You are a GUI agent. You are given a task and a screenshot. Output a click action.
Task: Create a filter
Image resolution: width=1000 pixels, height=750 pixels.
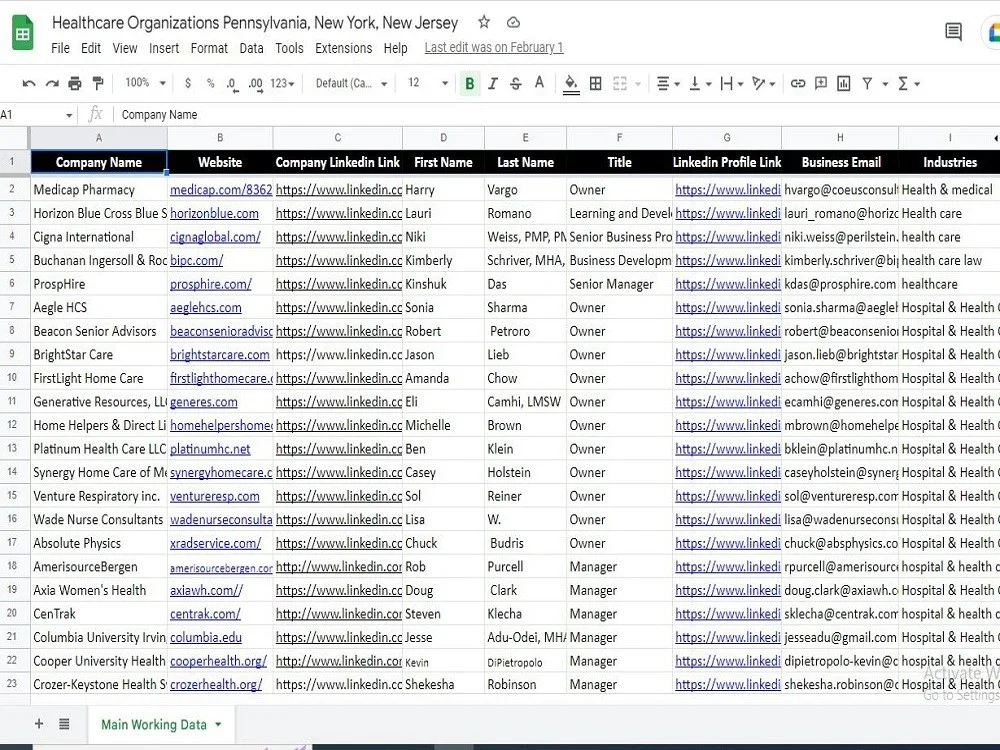[867, 84]
